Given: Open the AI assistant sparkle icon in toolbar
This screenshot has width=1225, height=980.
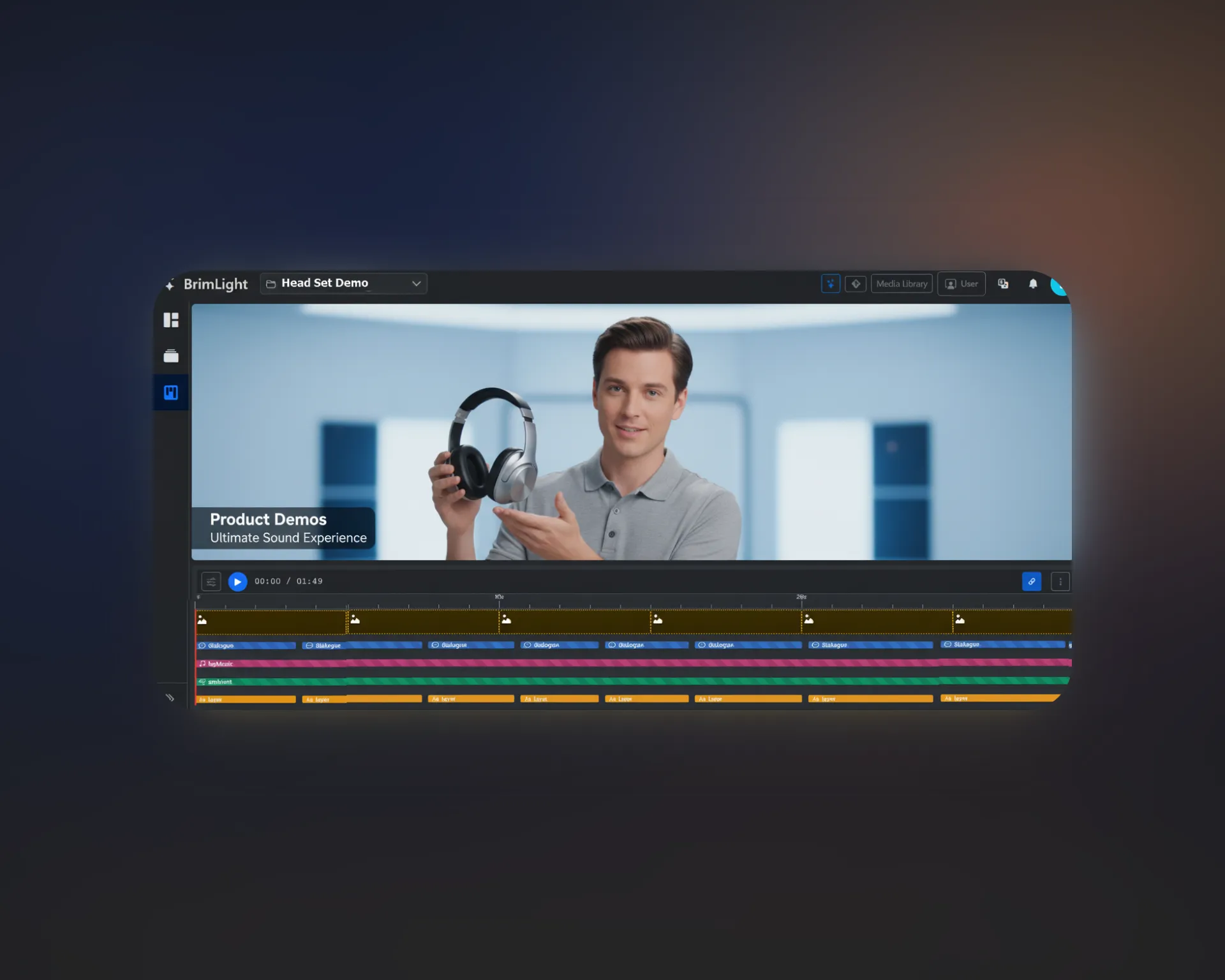Looking at the screenshot, I should point(831,284).
